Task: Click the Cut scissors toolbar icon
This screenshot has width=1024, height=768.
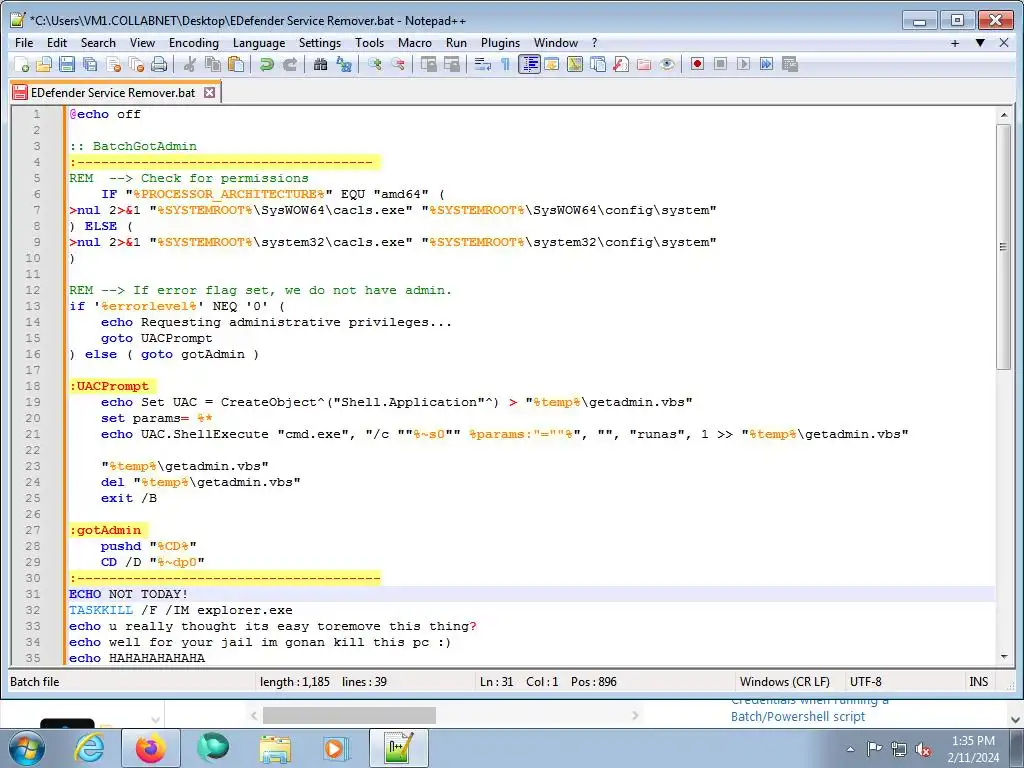Action: [x=190, y=64]
